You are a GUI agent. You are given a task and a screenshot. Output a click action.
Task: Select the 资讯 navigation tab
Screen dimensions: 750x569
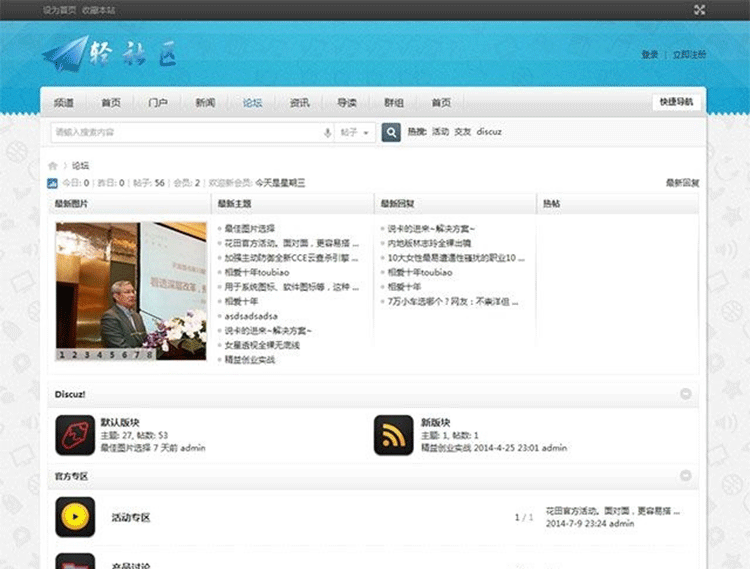tap(299, 103)
